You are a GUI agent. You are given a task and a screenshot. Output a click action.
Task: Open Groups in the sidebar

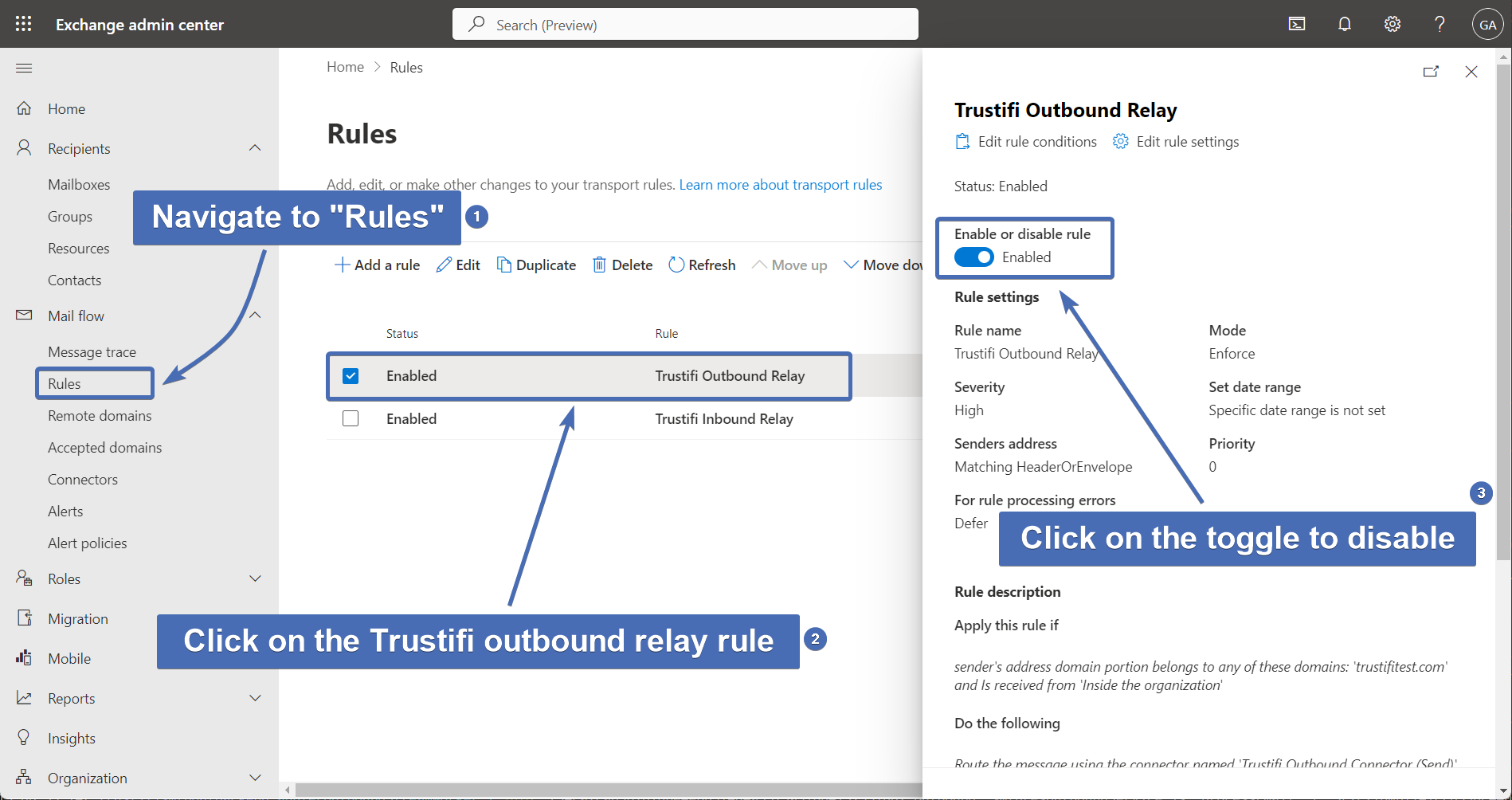[70, 217]
